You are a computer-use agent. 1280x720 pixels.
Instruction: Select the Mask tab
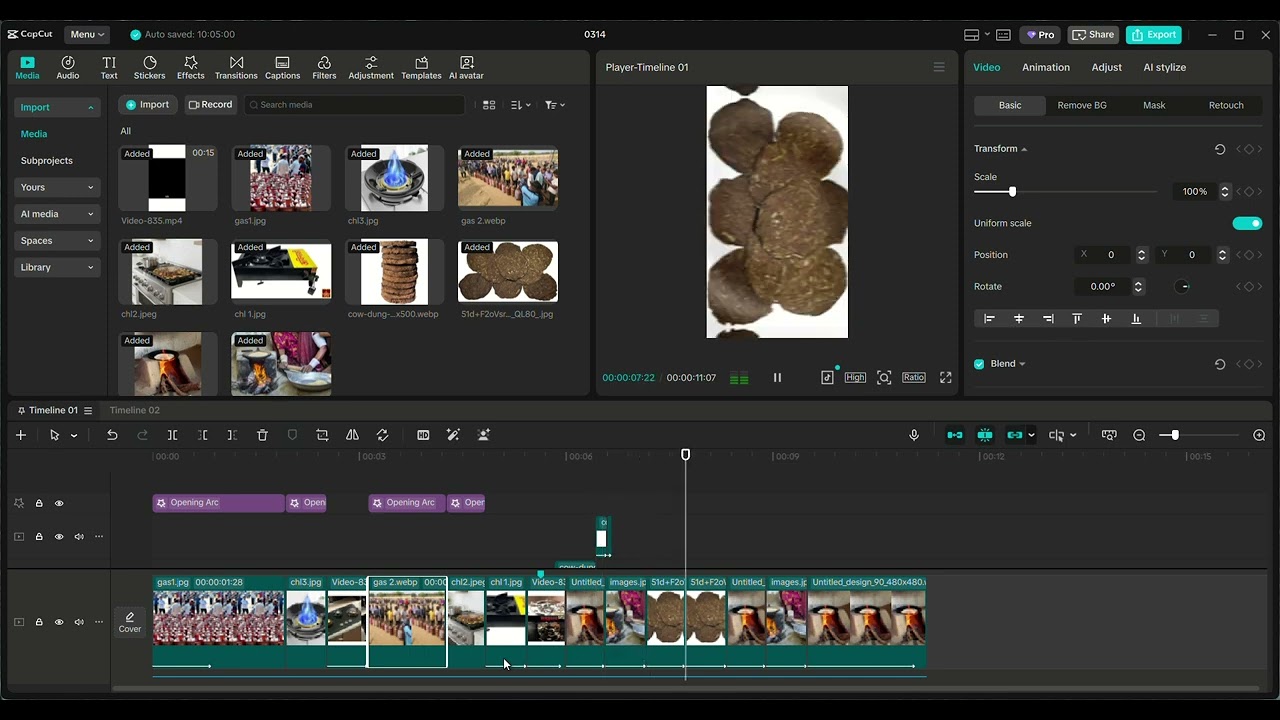(1154, 105)
